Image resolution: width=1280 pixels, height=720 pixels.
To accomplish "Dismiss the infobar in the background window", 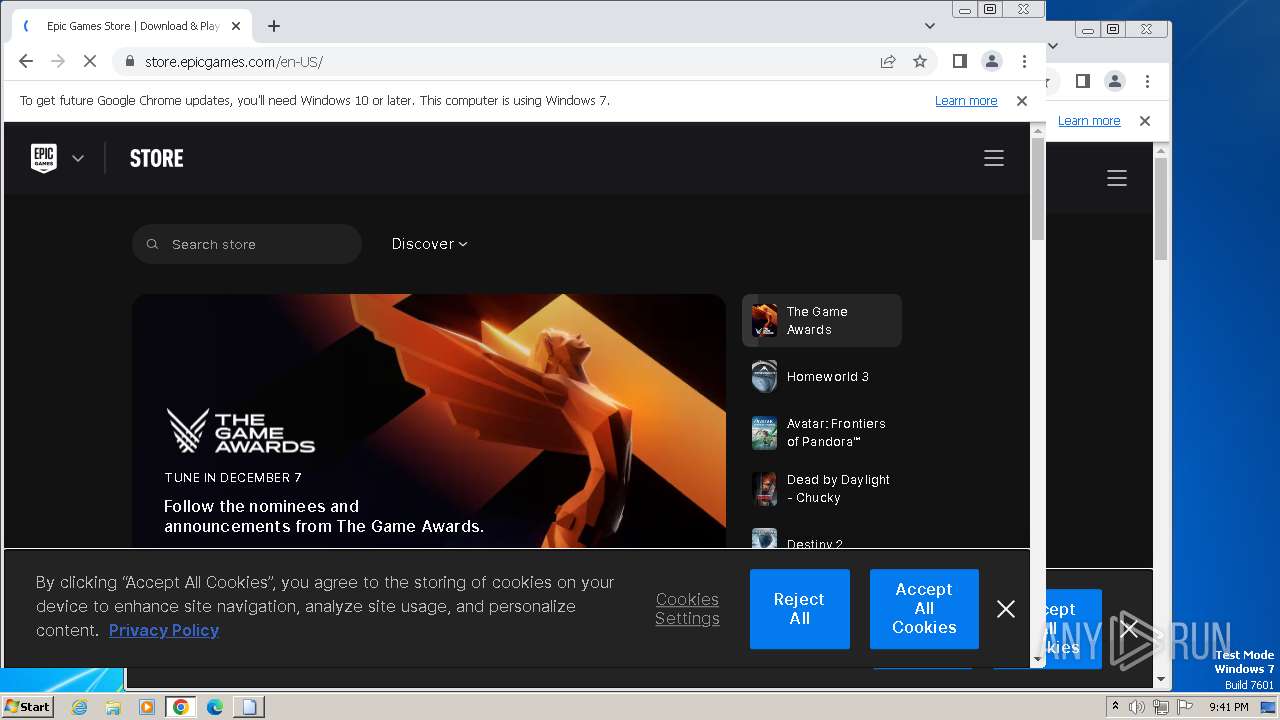I will click(1145, 121).
